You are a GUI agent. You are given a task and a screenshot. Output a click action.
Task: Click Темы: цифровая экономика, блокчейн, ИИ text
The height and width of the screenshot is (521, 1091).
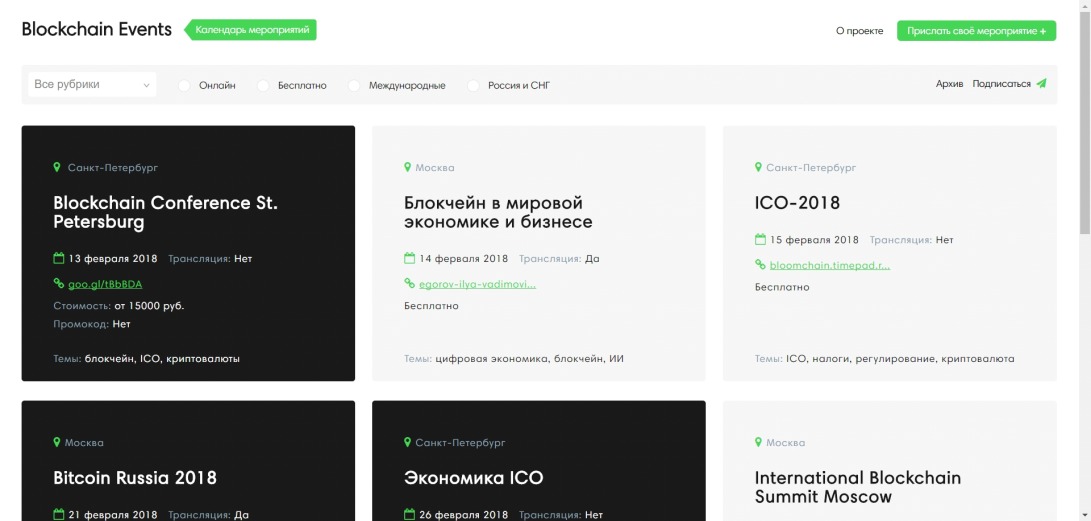(x=514, y=359)
